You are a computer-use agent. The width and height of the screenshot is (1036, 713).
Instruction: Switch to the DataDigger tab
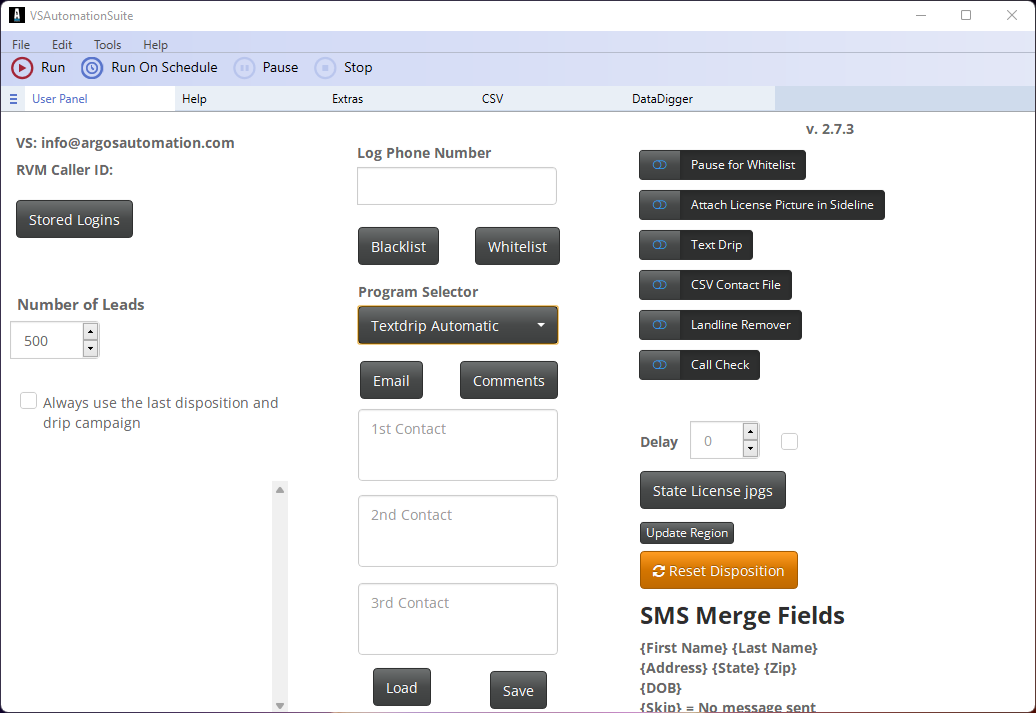pos(662,99)
